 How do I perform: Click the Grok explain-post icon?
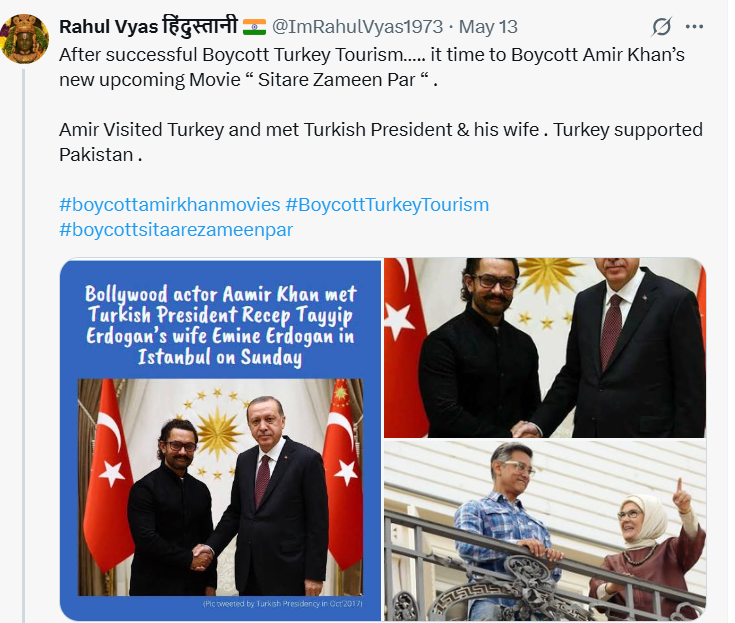point(661,27)
